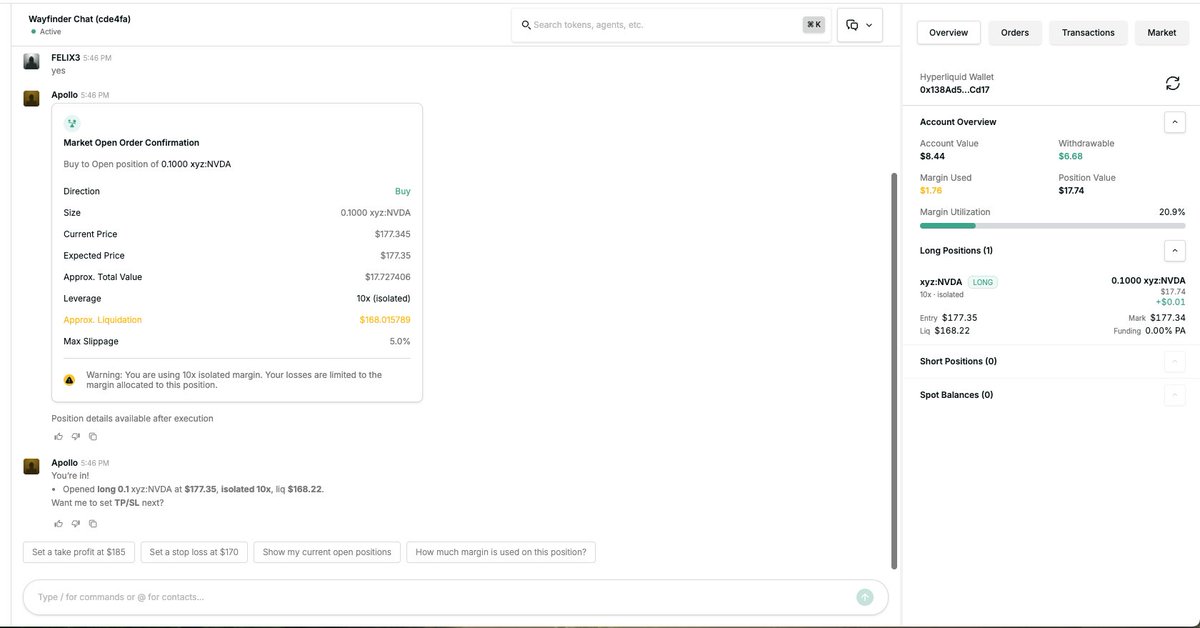The image size is (1200, 628).
Task: Click the Current Price $177.345 value
Action: pyautogui.click(x=392, y=234)
